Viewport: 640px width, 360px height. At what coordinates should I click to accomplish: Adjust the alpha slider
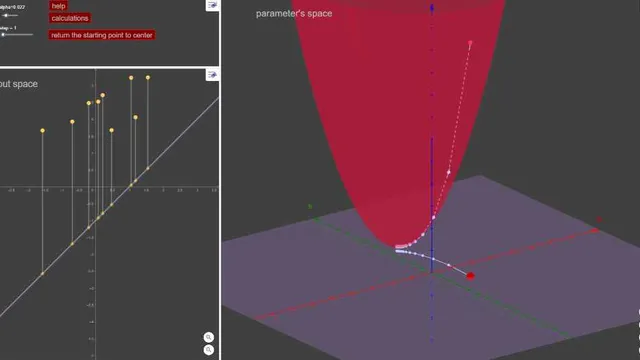pos(9,16)
